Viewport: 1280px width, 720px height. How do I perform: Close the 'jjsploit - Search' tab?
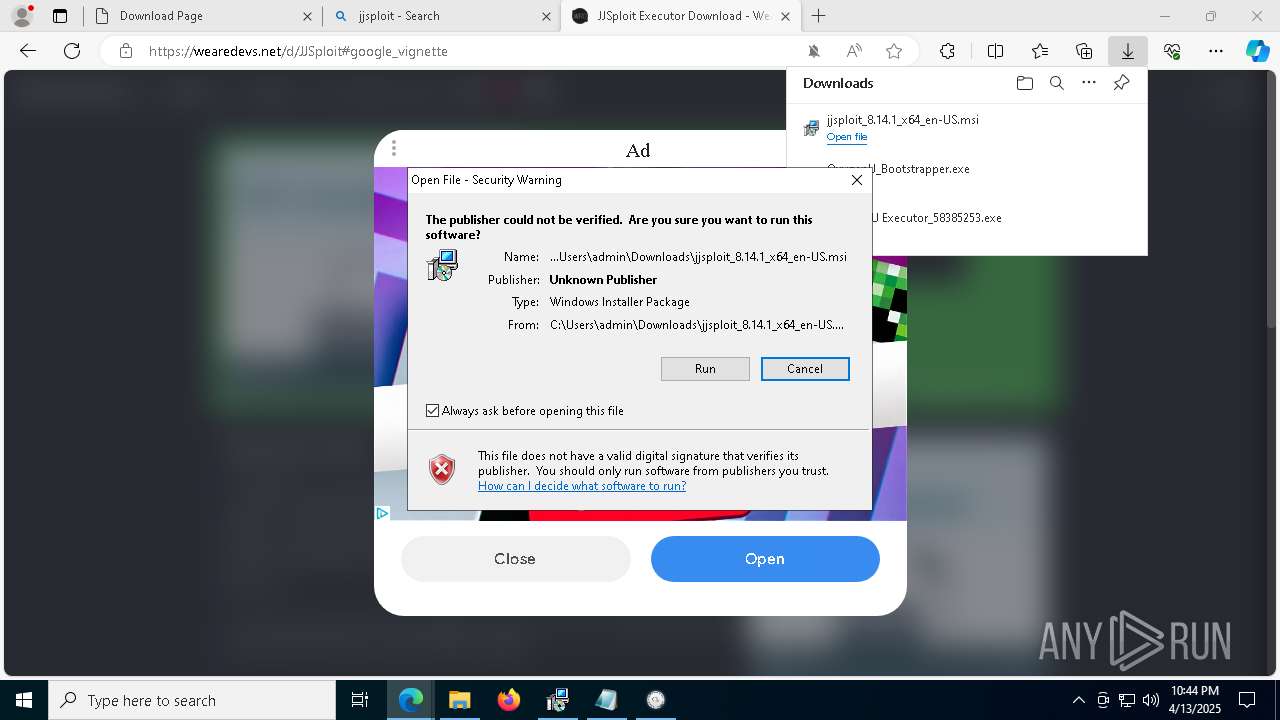coord(546,16)
